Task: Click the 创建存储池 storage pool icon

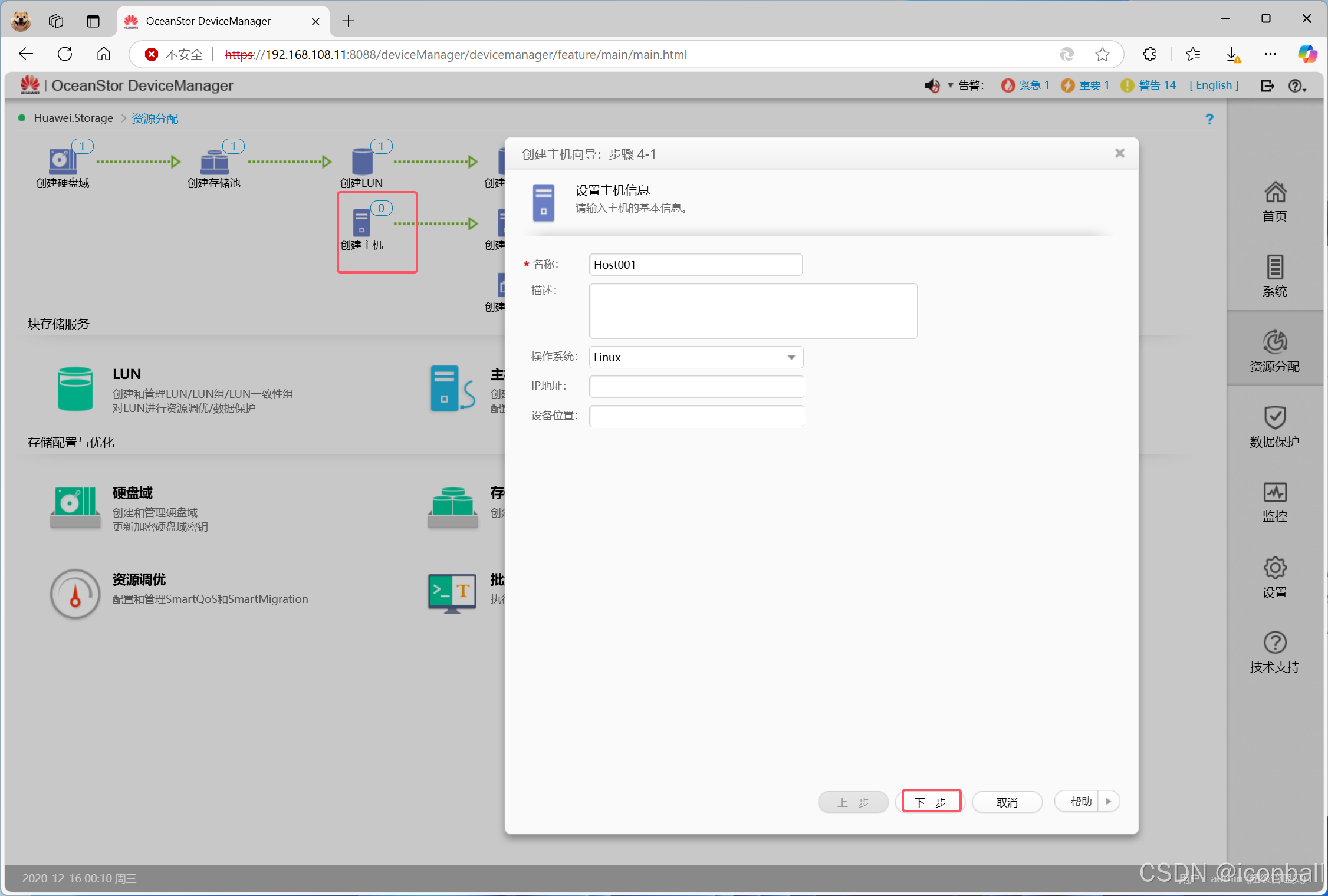Action: tap(214, 162)
